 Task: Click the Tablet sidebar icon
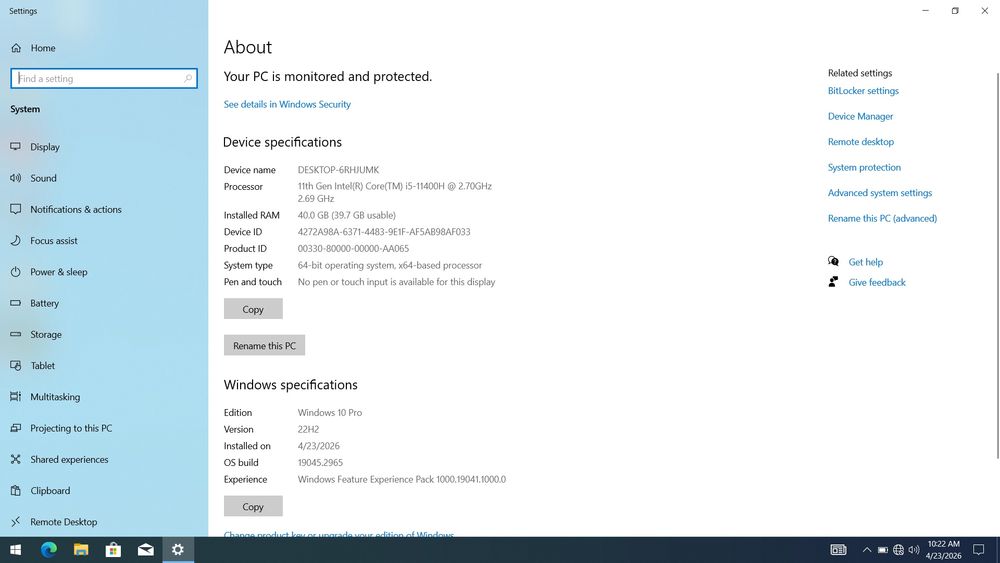pyautogui.click(x=16, y=365)
